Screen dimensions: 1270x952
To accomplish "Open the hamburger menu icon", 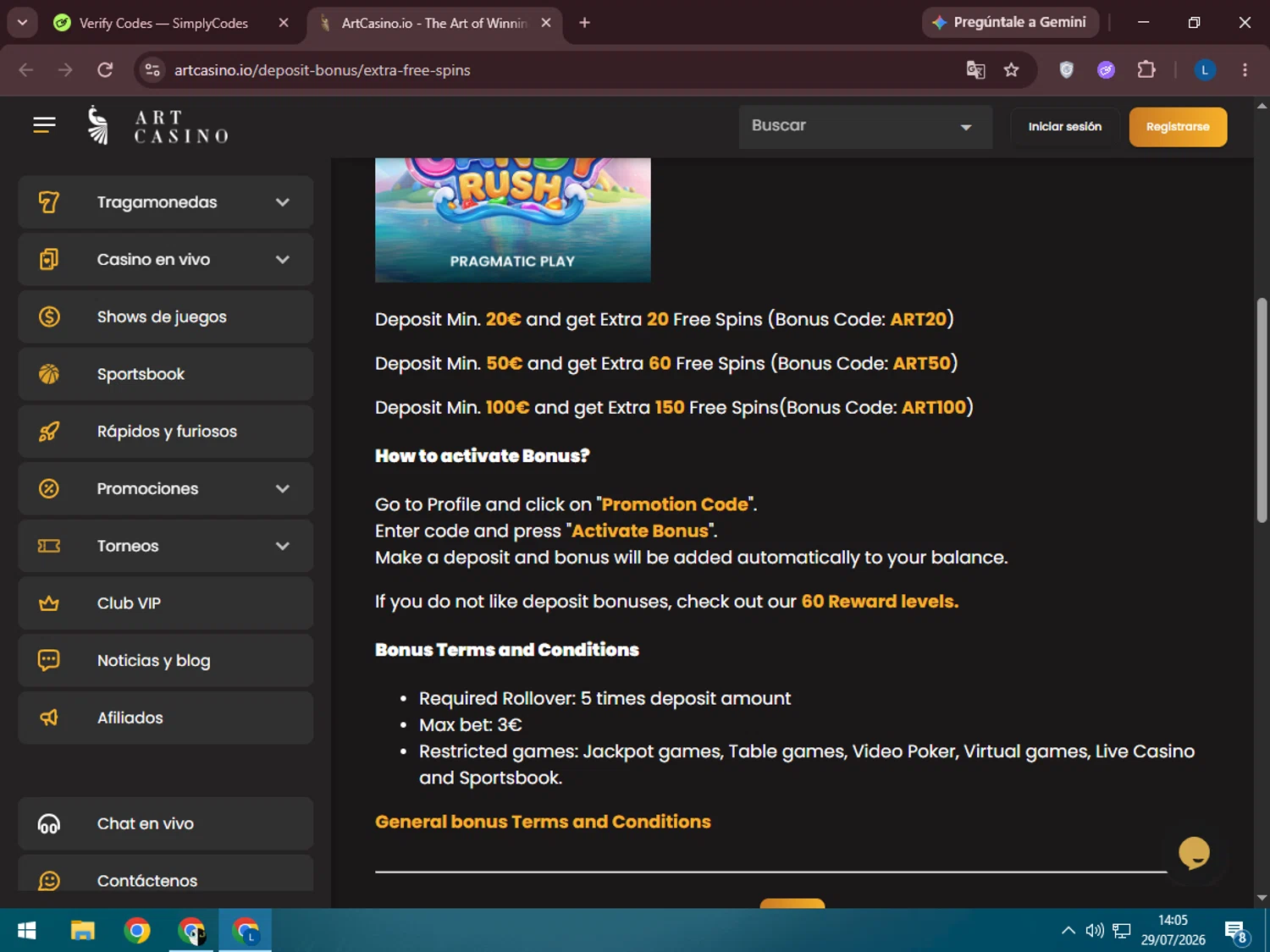I will click(44, 125).
